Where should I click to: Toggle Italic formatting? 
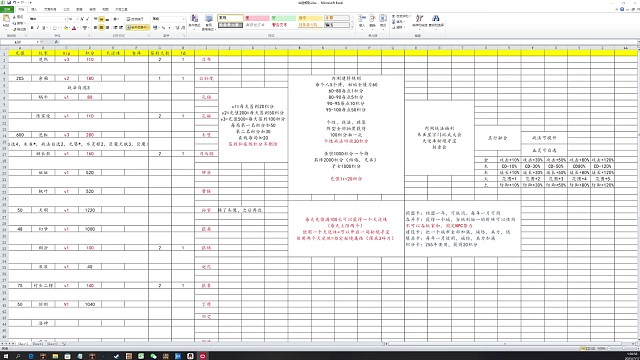point(38,28)
